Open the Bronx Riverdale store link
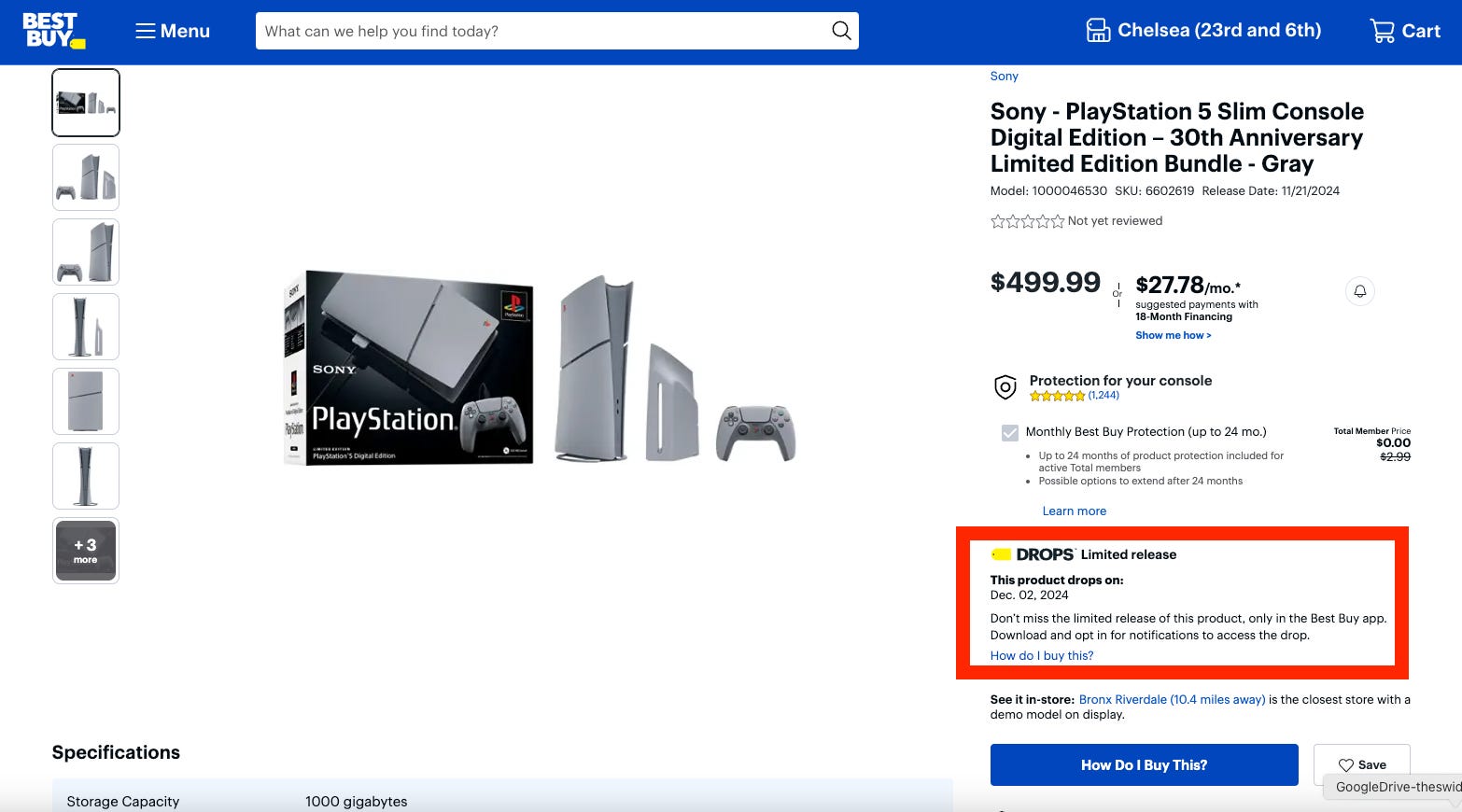Screen dimensions: 1462x812 [1171, 699]
